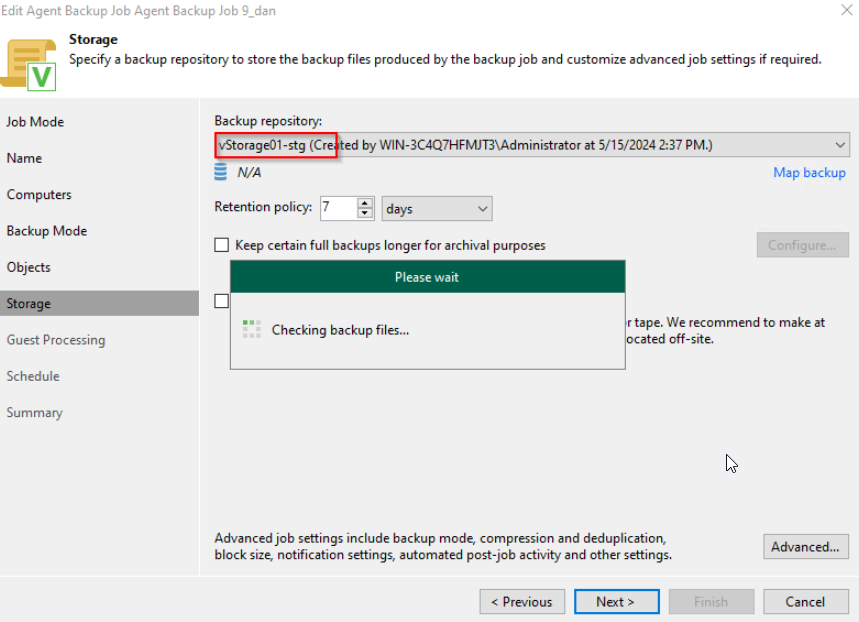Screen dimensions: 859x622
Task: Open the Name step in sidebar
Action: (x=24, y=158)
